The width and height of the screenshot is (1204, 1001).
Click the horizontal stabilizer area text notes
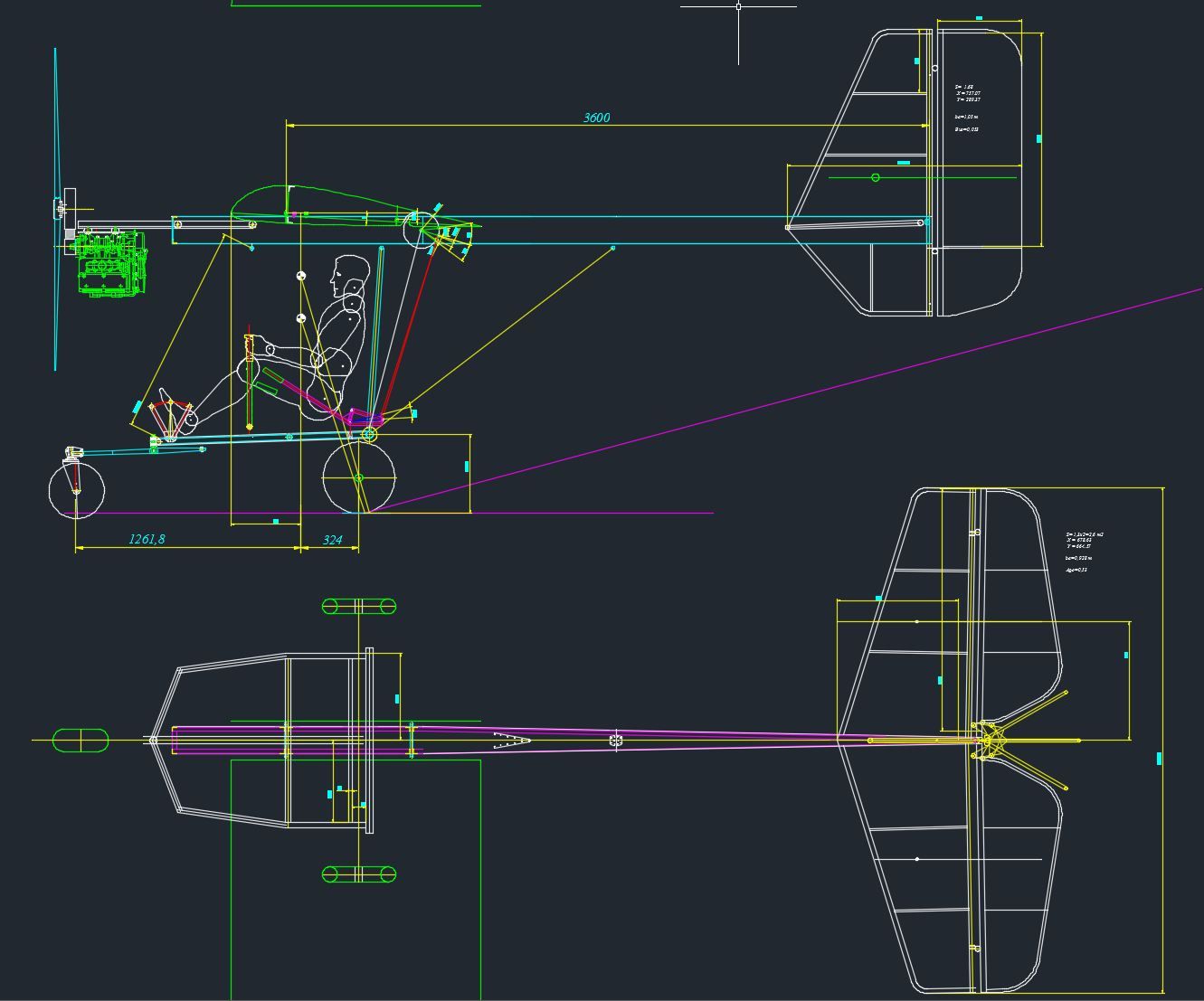click(x=1084, y=552)
